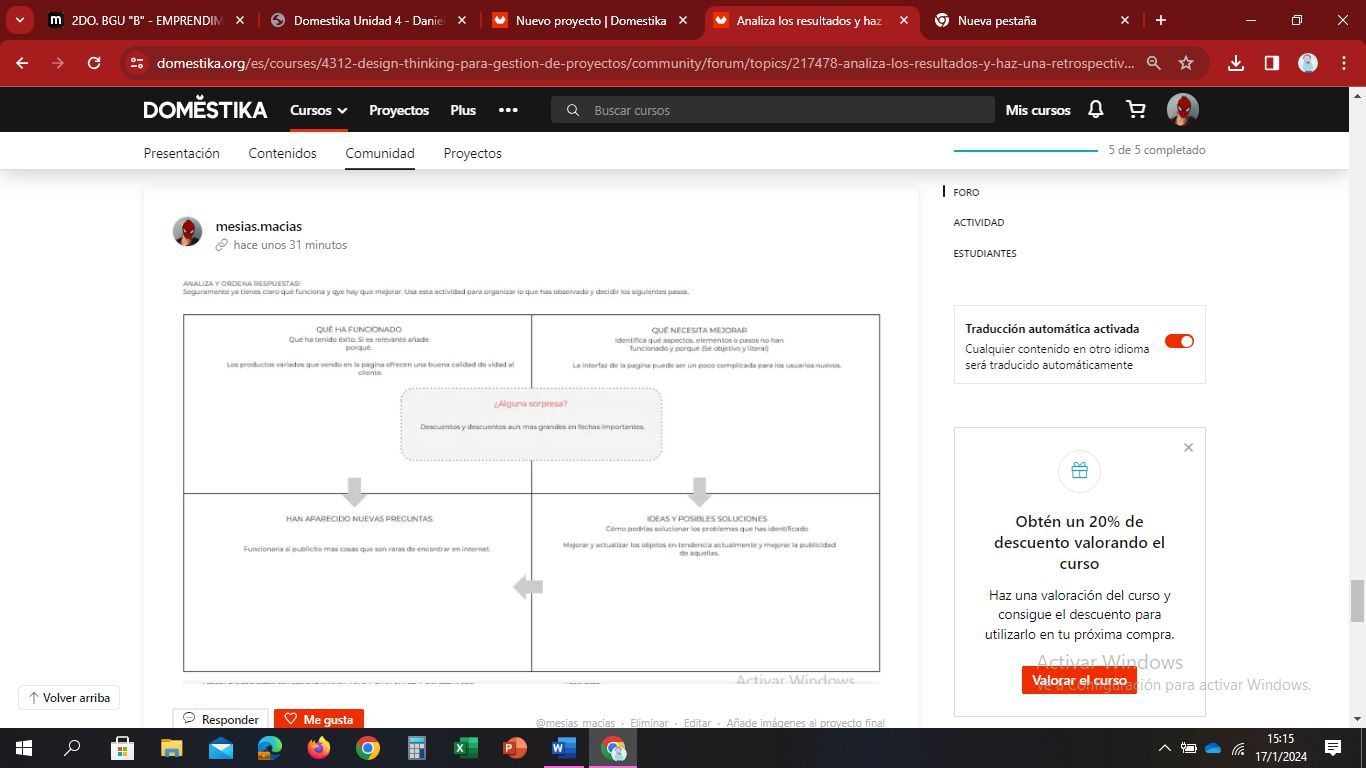Click the Responder button
The width and height of the screenshot is (1366, 768).
click(x=221, y=719)
